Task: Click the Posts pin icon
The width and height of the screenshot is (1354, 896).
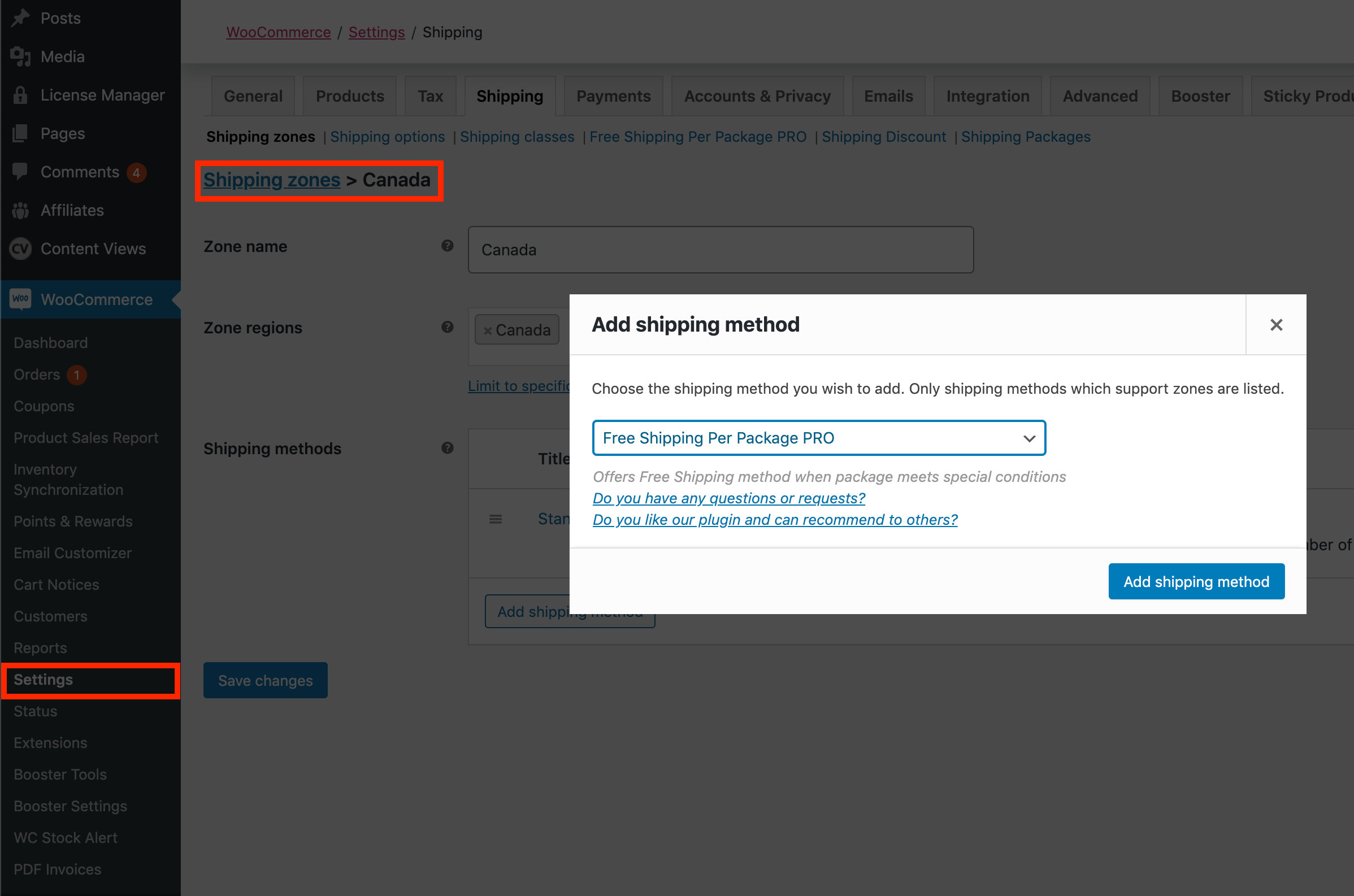Action: (x=20, y=18)
